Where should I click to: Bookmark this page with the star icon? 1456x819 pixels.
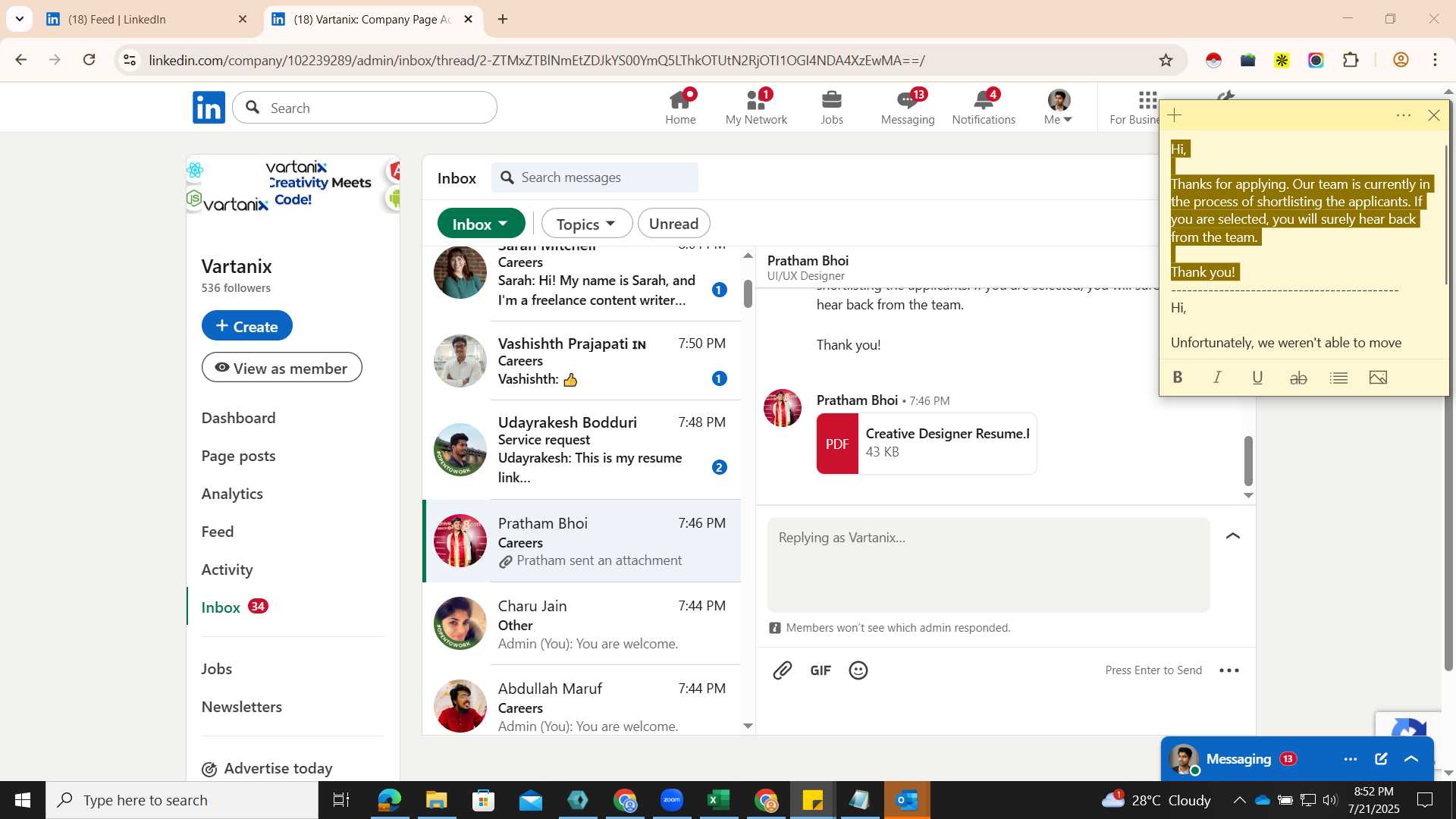click(1166, 60)
